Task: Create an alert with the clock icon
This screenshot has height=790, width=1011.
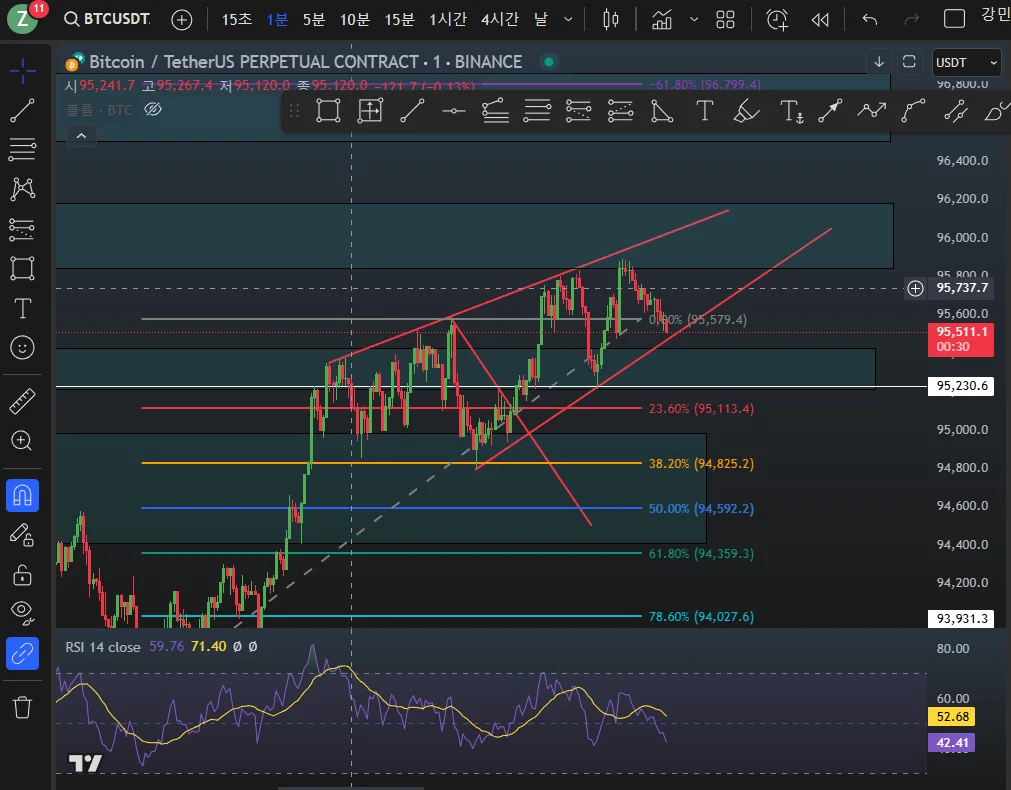Action: pos(777,19)
